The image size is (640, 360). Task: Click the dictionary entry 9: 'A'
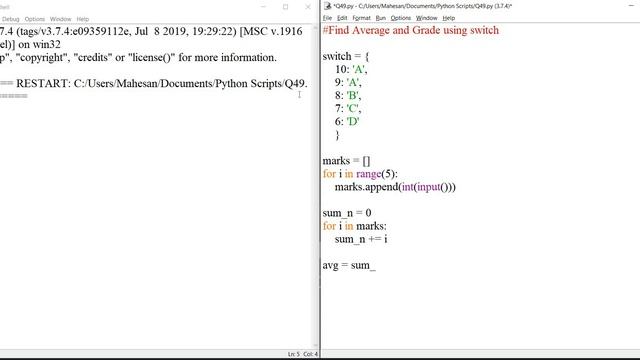348,82
